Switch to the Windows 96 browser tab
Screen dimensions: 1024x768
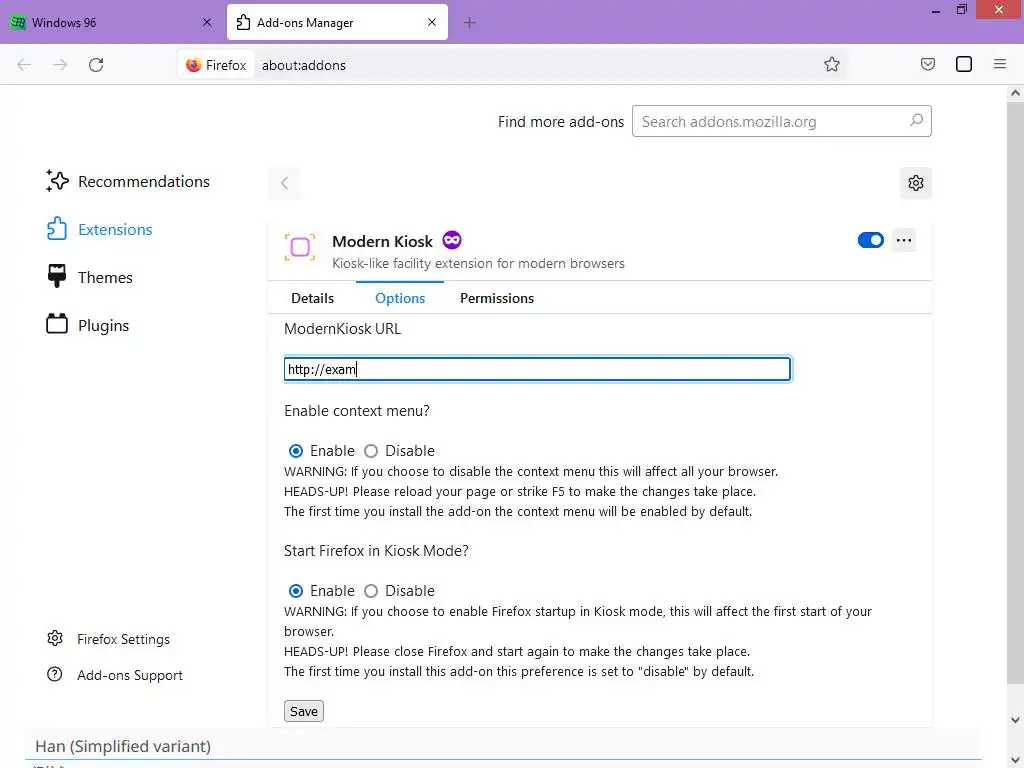tap(111, 22)
